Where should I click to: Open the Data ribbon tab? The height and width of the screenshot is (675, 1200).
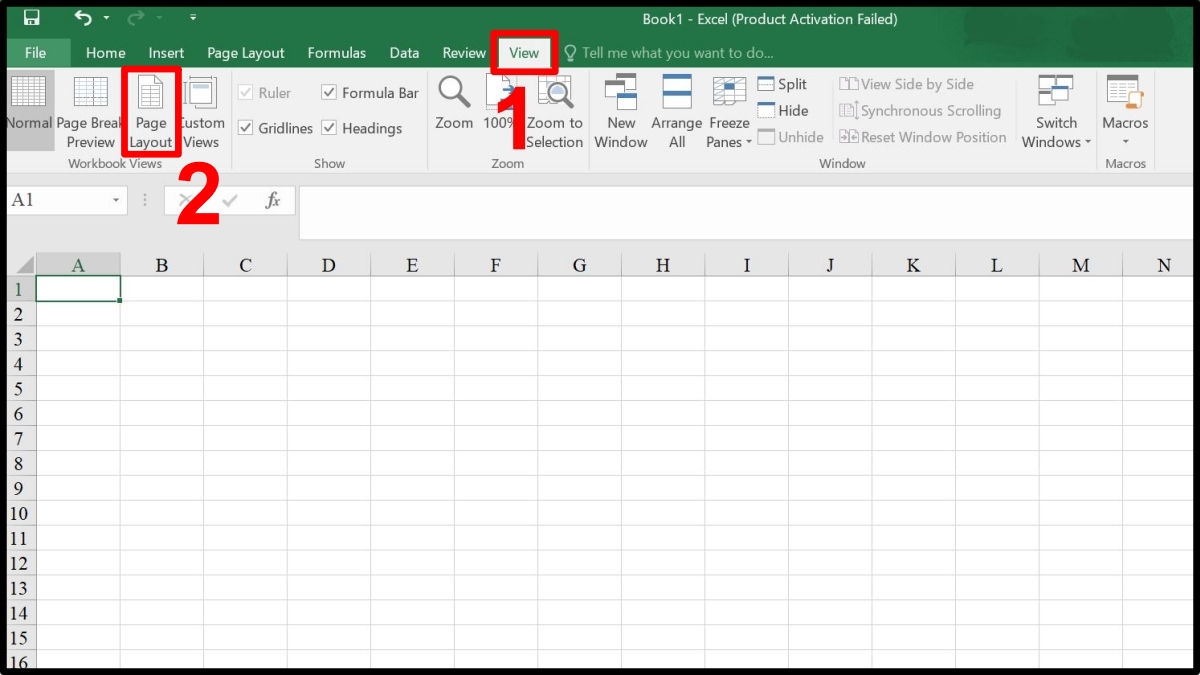pyautogui.click(x=404, y=52)
